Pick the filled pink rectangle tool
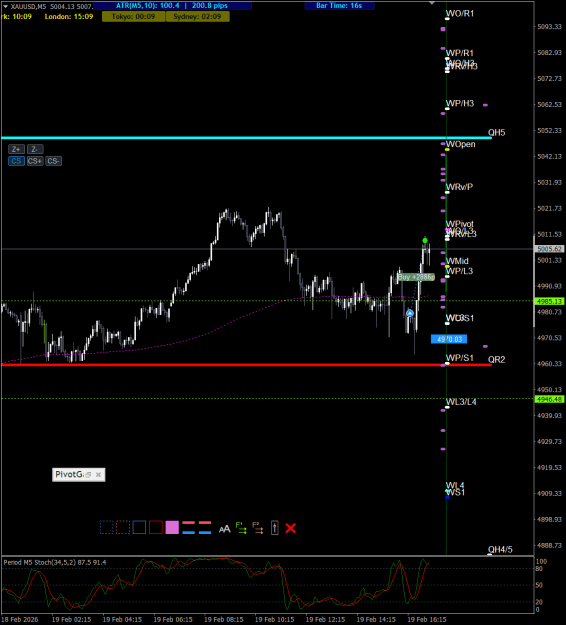Image resolution: width=566 pixels, height=625 pixels. click(172, 527)
